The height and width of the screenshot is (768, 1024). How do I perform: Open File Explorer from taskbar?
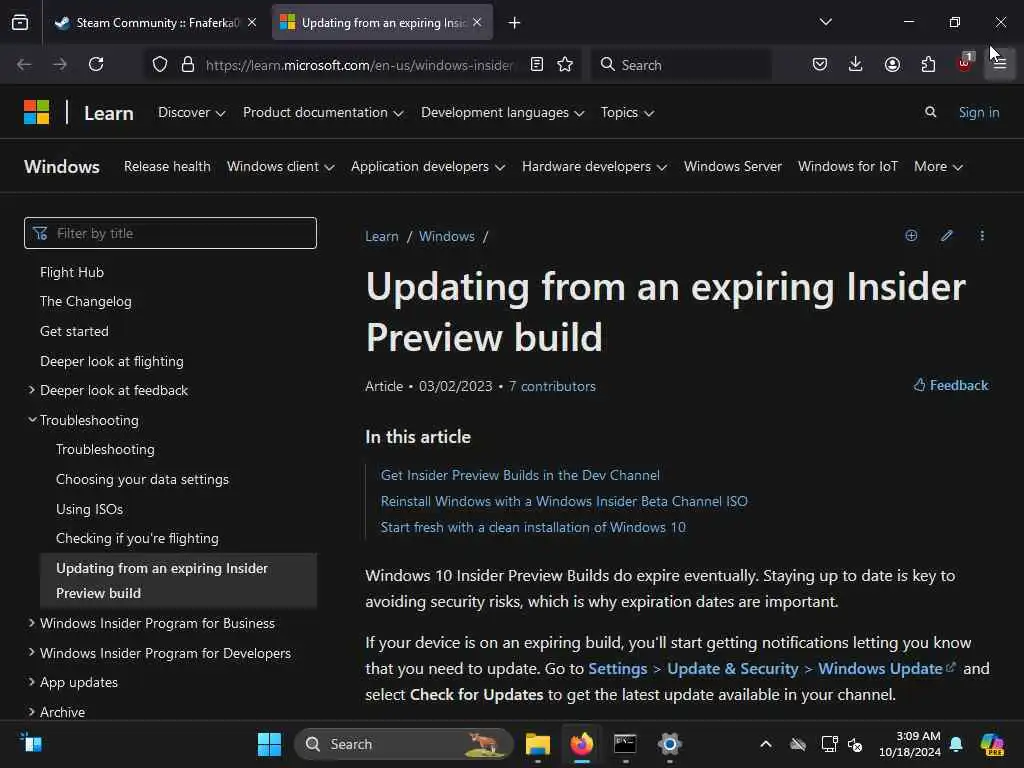point(538,744)
